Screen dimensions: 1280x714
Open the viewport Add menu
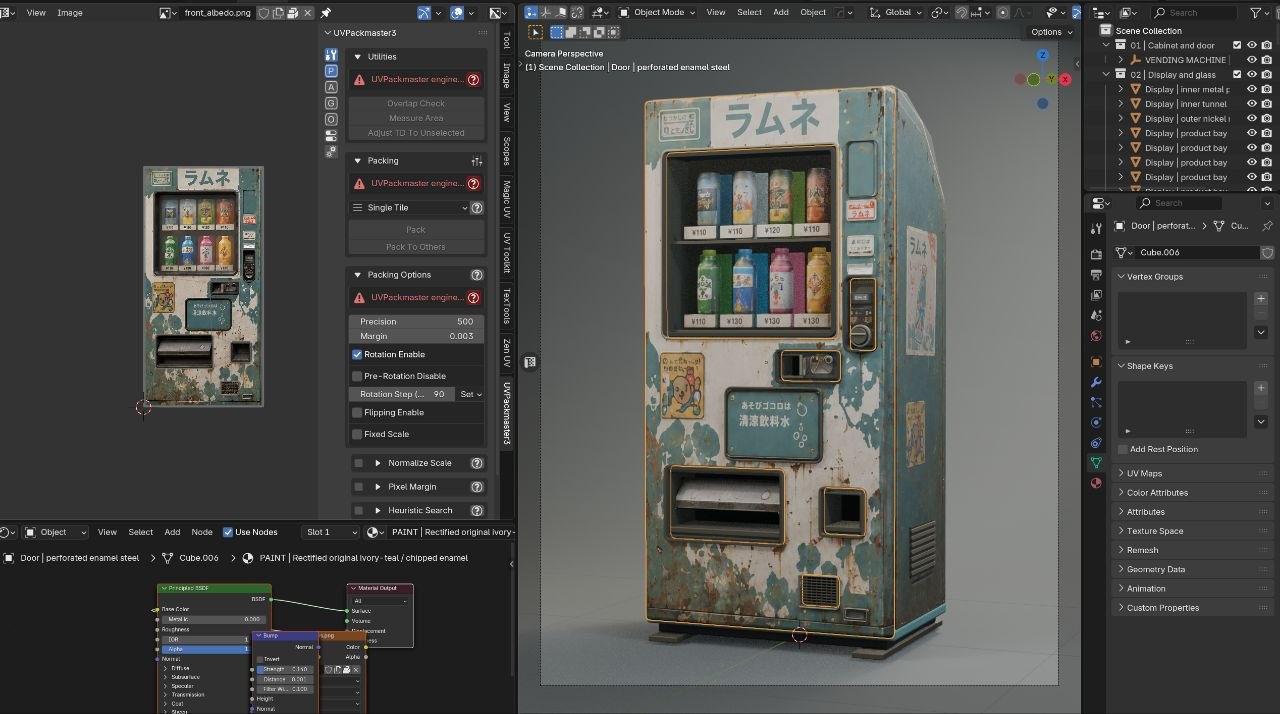(781, 12)
